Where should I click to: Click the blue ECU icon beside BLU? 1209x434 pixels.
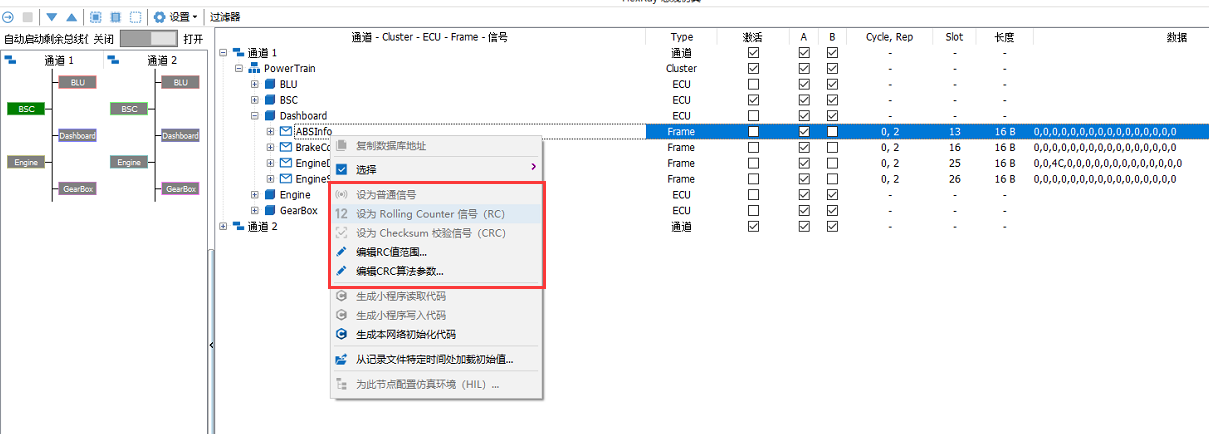pyautogui.click(x=270, y=84)
